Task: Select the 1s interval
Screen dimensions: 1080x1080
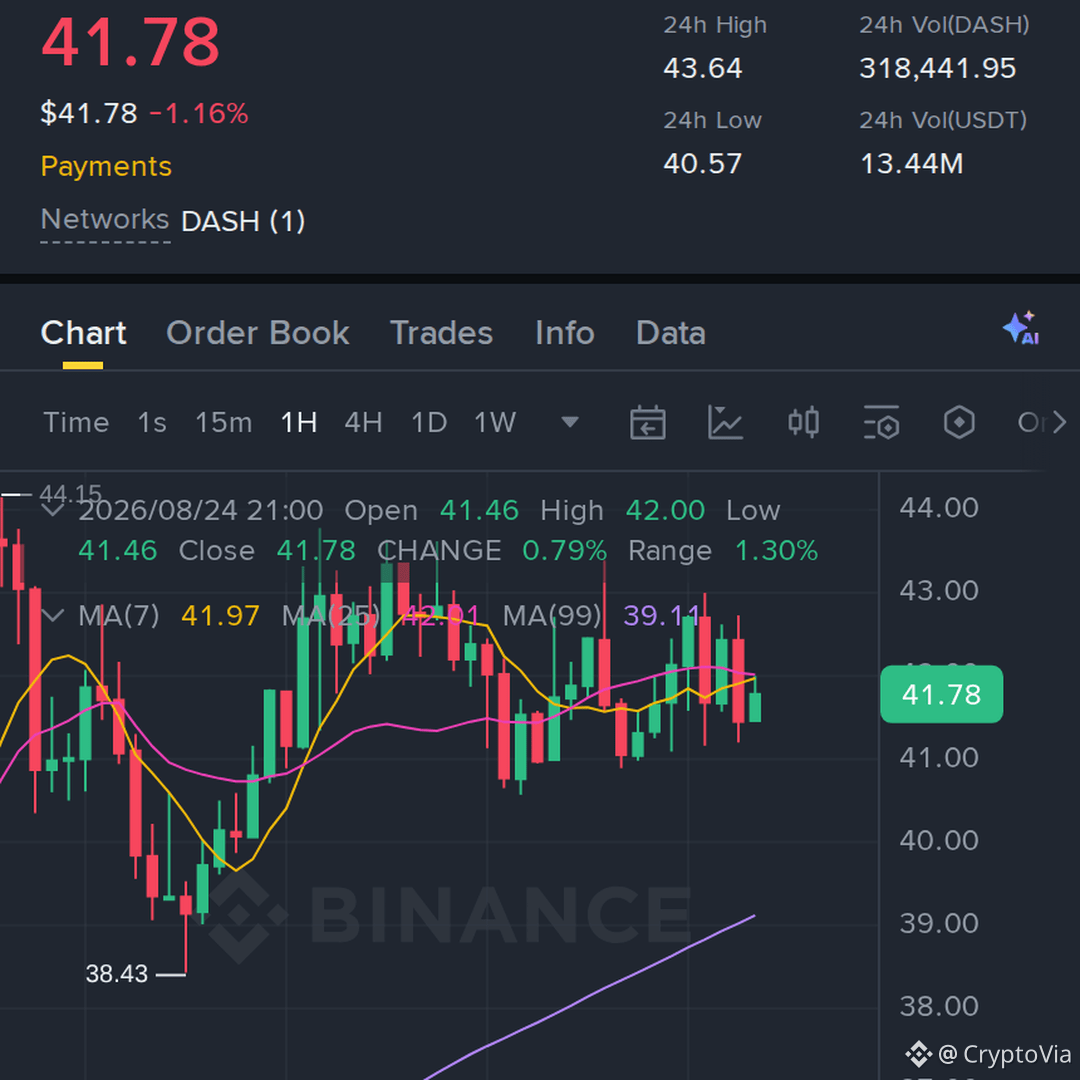Action: 152,422
